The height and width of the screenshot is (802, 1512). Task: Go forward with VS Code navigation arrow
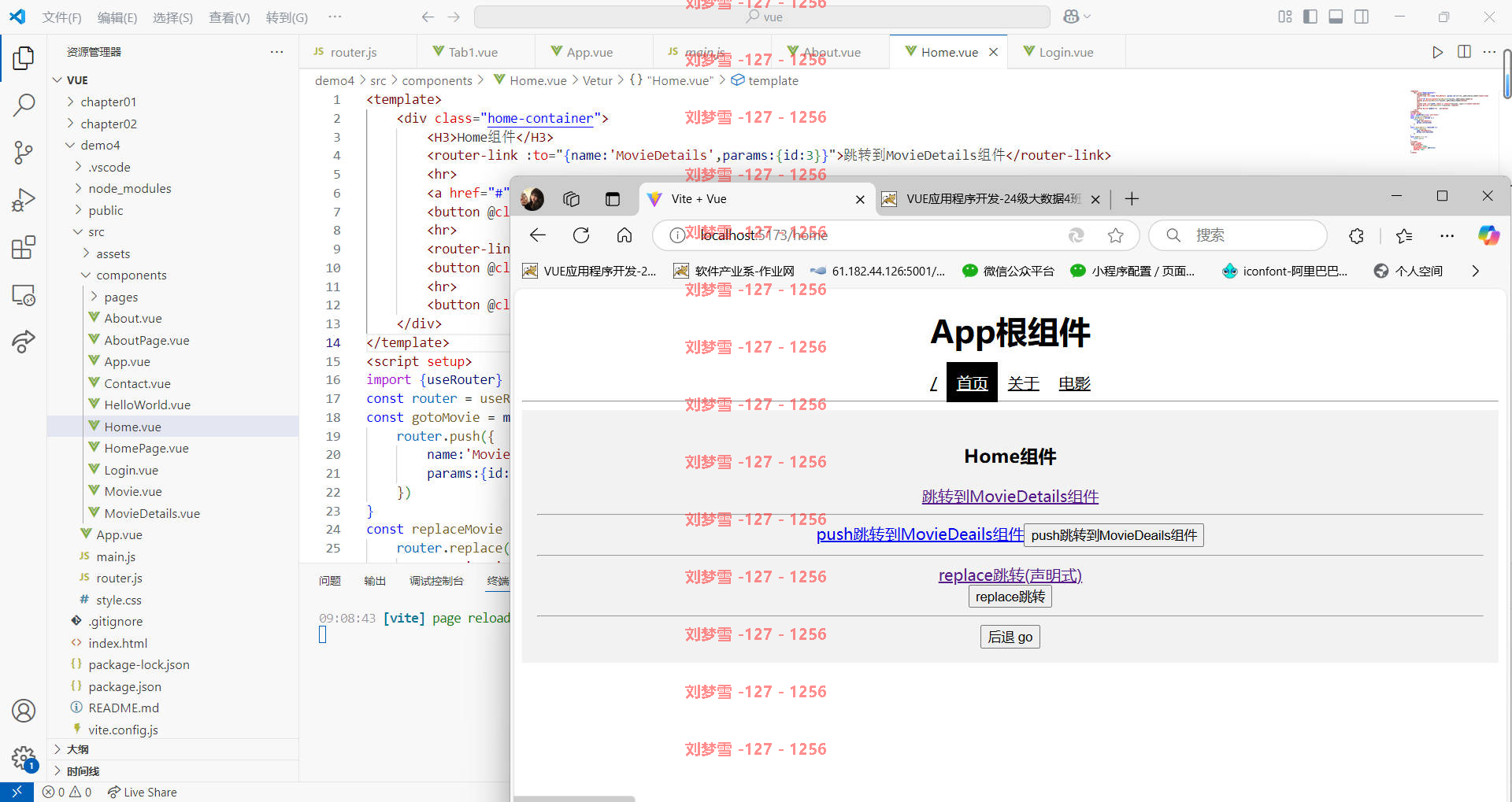454,17
